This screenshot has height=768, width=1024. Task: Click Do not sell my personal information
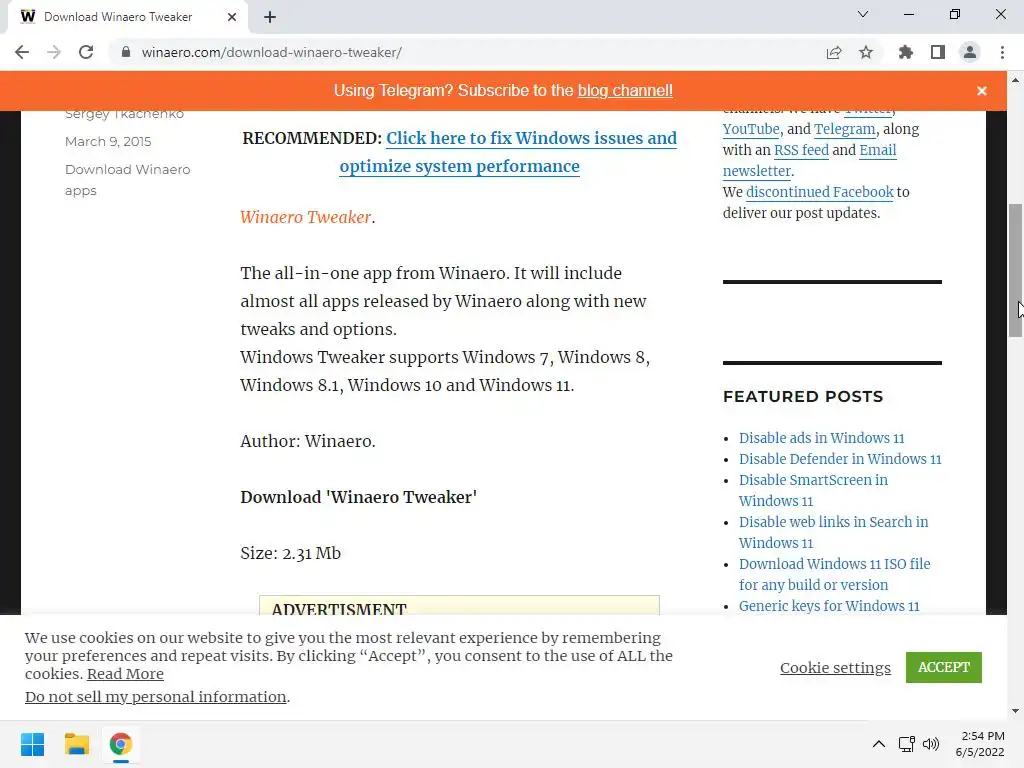pos(155,697)
